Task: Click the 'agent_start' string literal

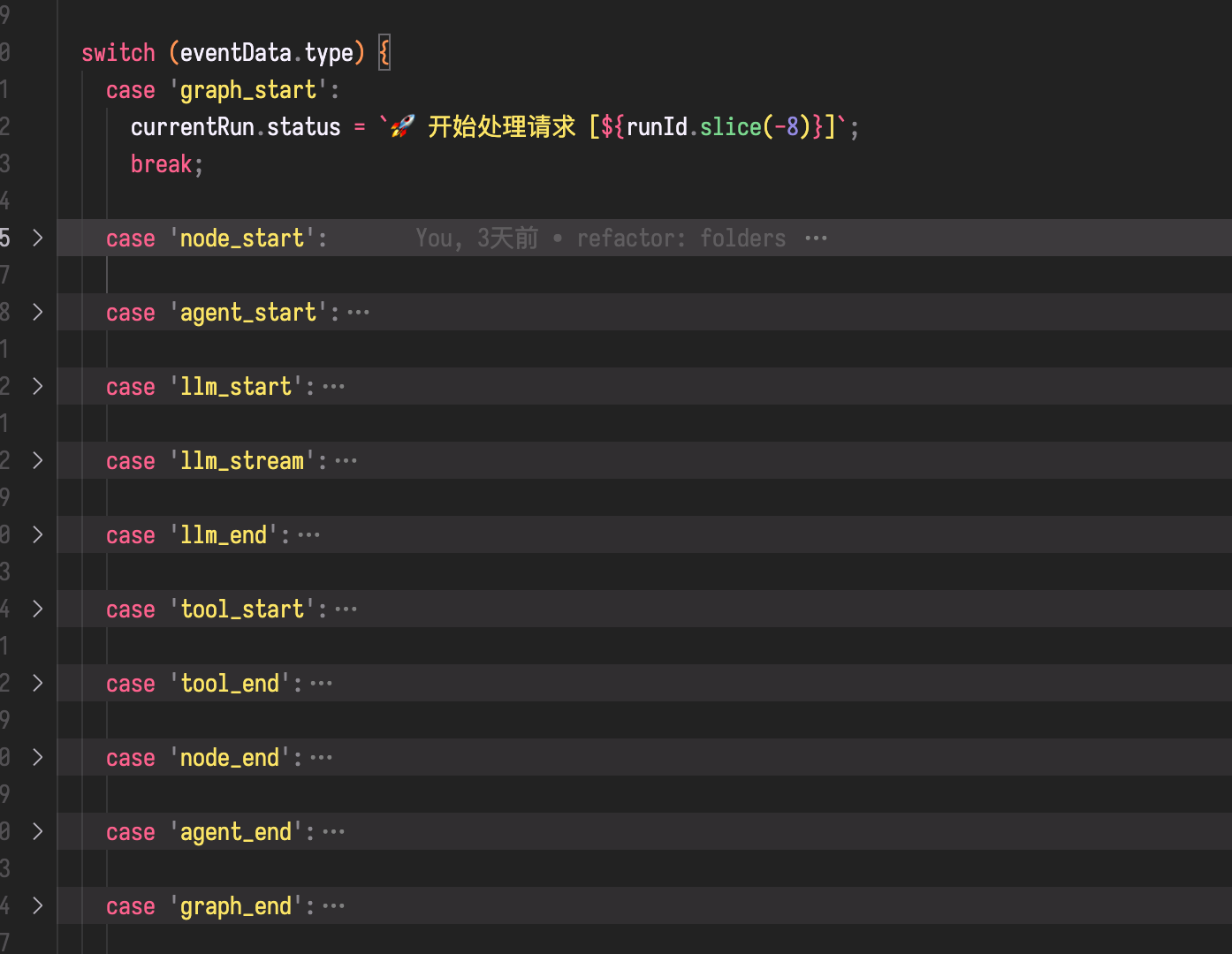Action: (248, 313)
